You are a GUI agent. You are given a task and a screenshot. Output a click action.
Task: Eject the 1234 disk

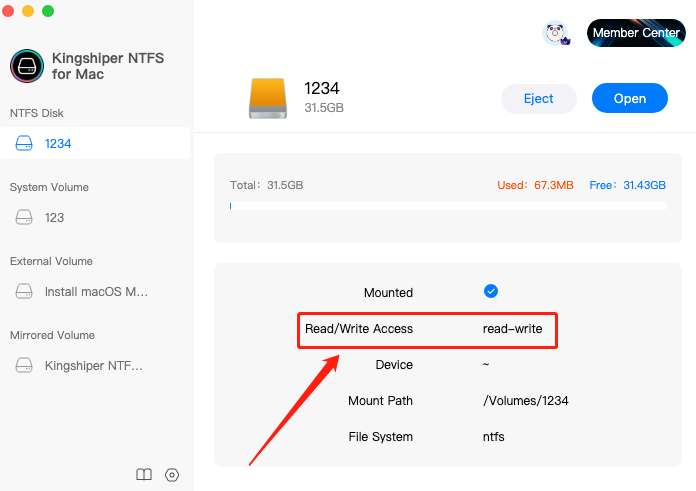[x=538, y=99]
